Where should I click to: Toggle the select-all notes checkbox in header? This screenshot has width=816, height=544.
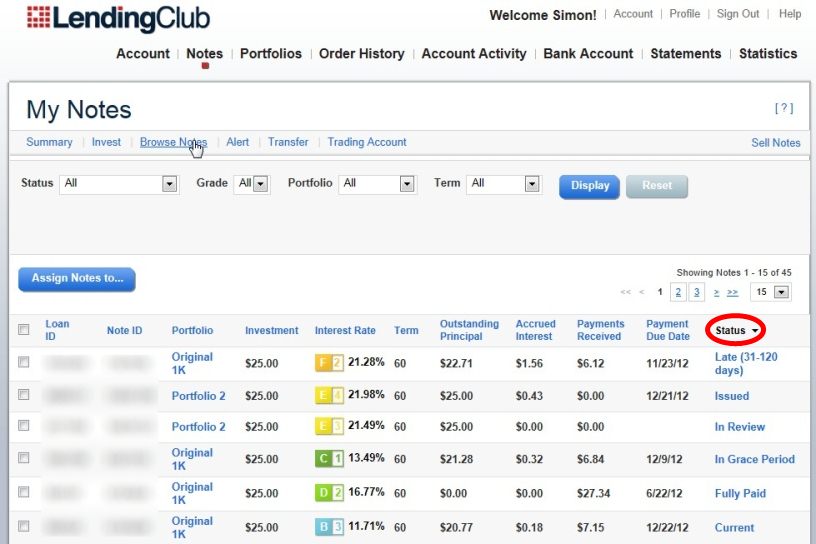point(24,329)
